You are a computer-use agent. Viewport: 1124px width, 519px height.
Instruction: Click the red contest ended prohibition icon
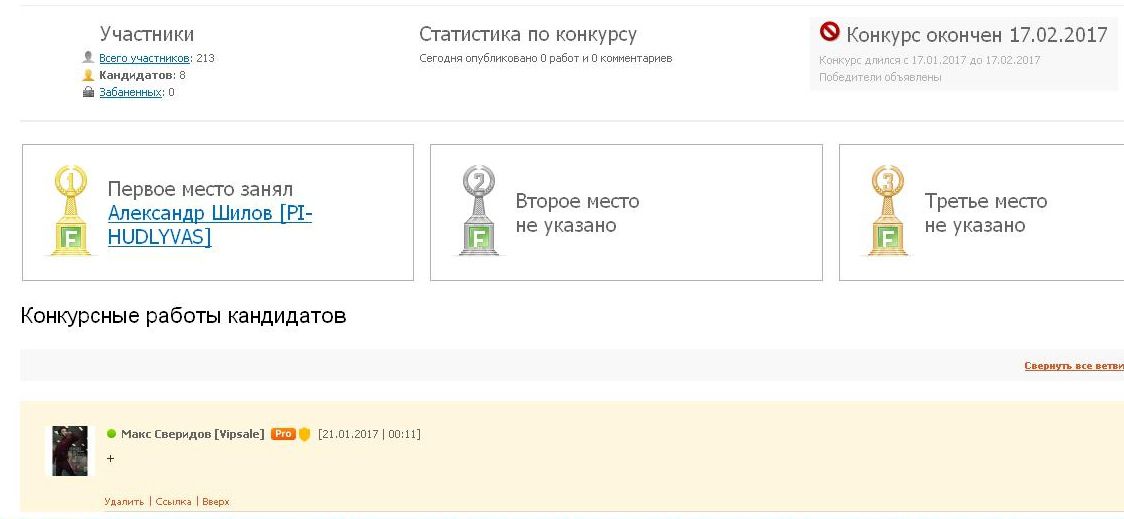click(x=829, y=31)
